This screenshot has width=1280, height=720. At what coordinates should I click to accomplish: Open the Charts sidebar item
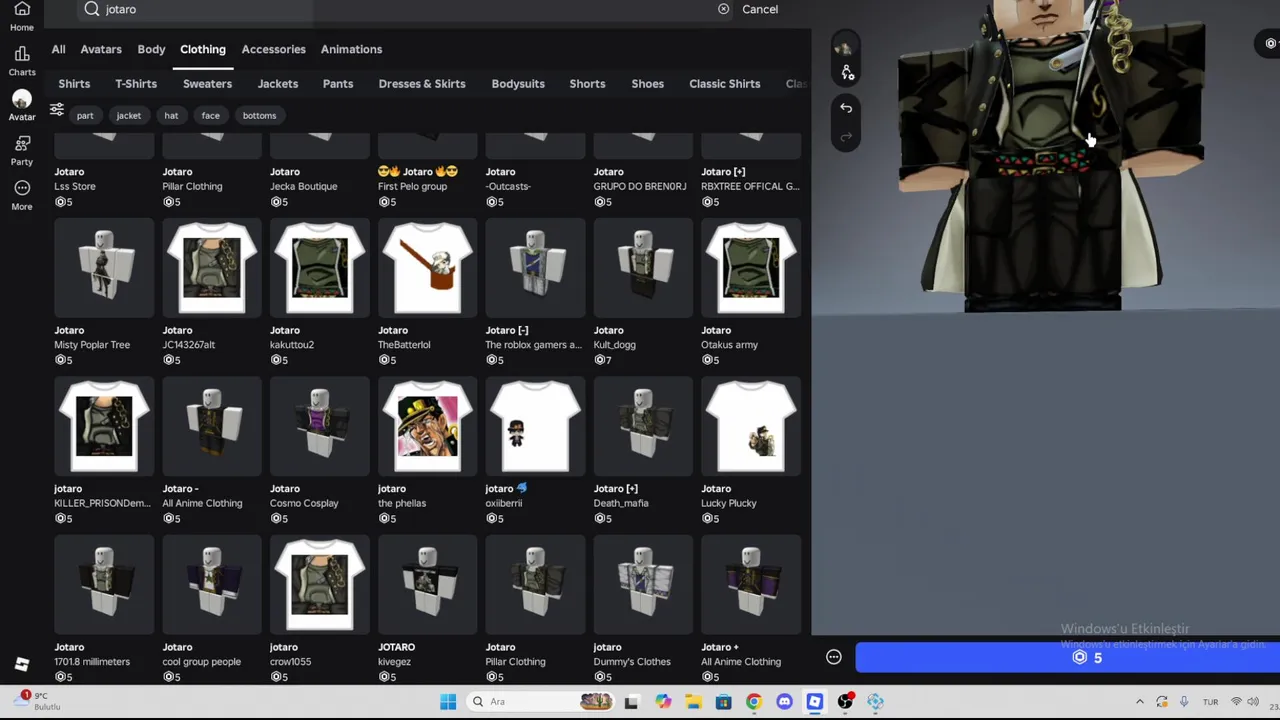pyautogui.click(x=21, y=60)
